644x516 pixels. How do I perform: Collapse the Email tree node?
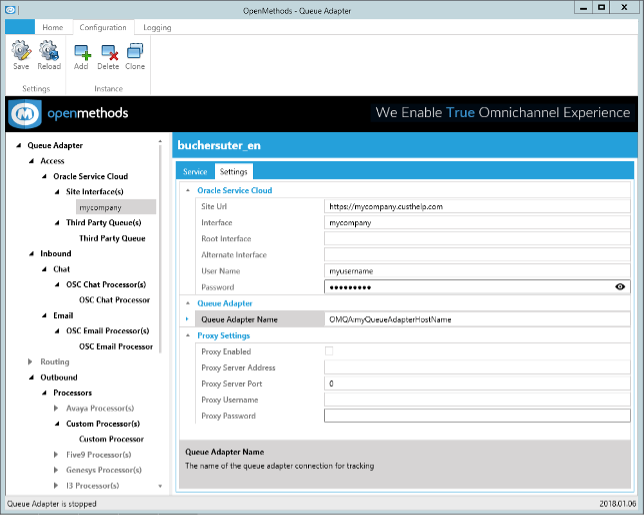[x=44, y=316]
